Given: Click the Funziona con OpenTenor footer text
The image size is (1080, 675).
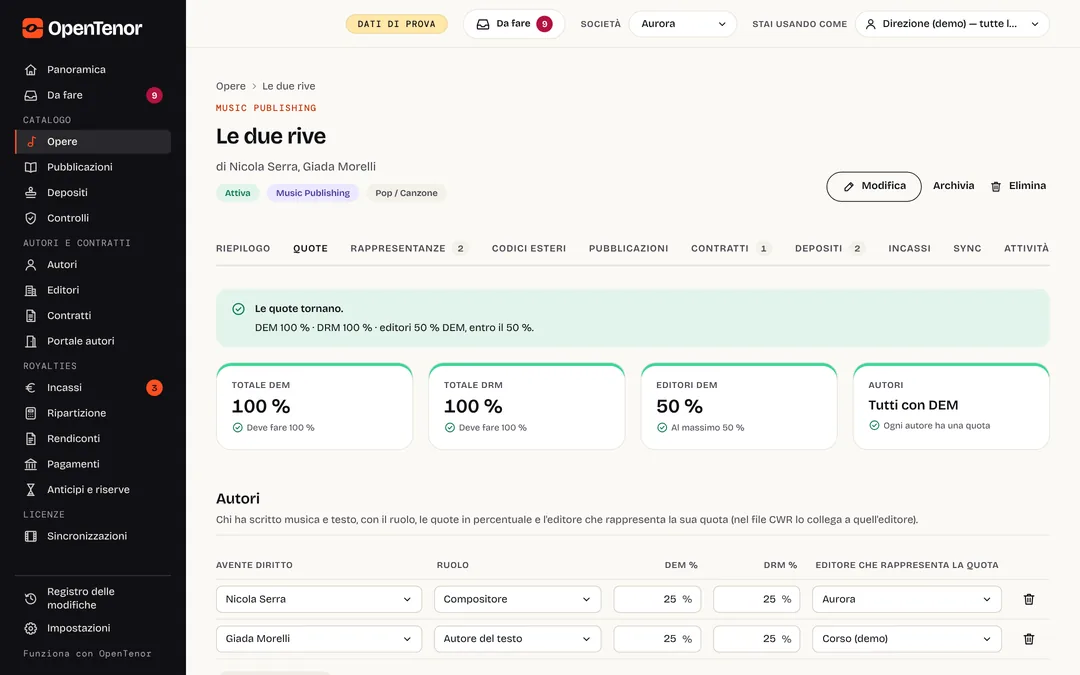Looking at the screenshot, I should click(87, 654).
